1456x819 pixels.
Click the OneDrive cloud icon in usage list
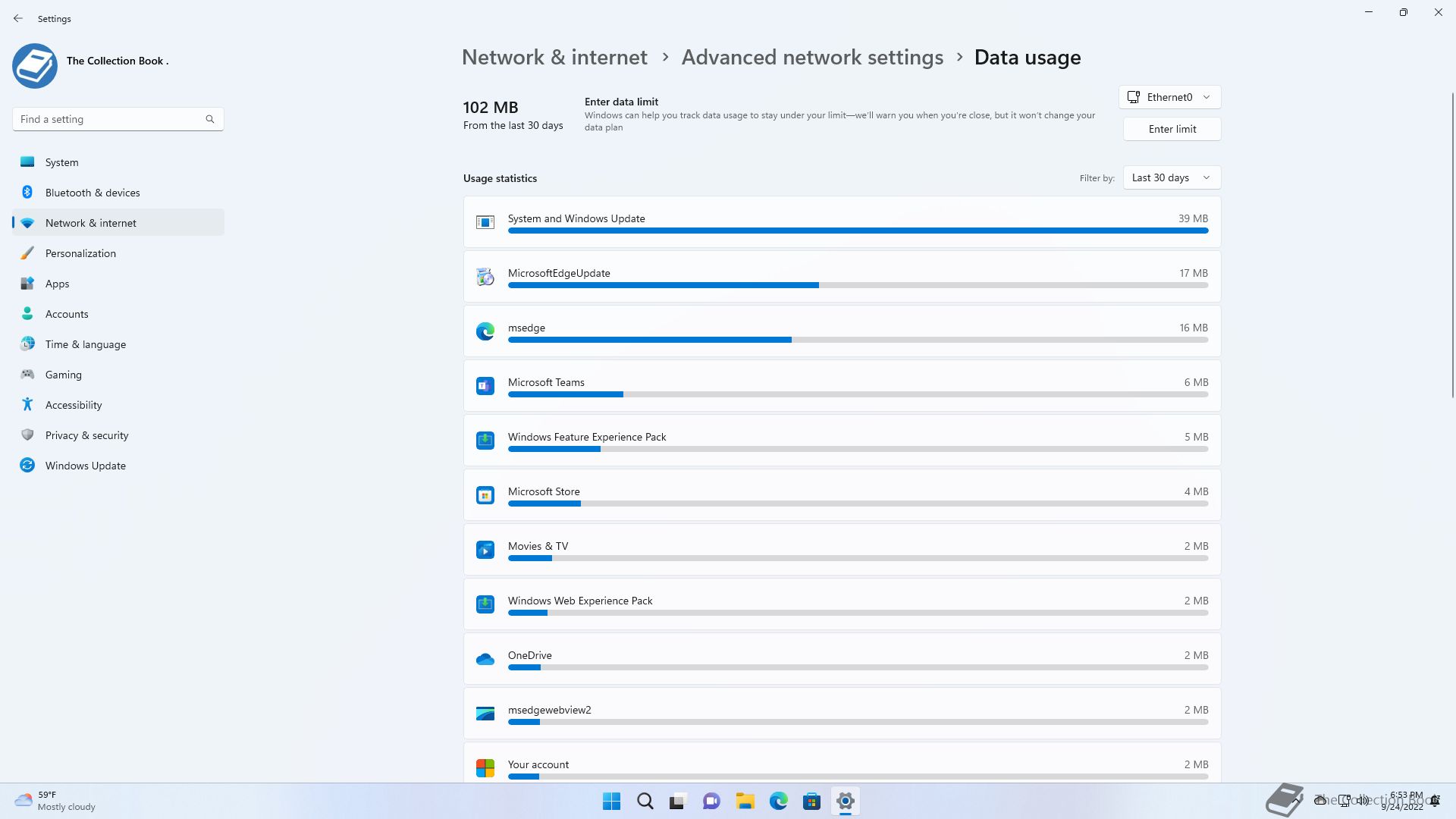(485, 659)
